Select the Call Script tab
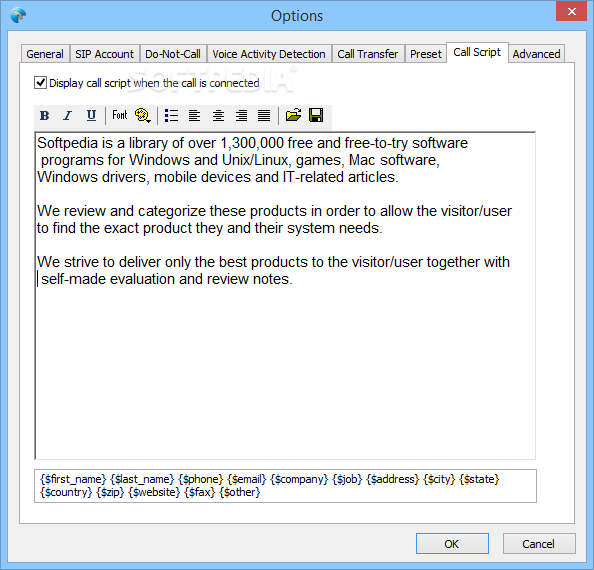Screen dimensions: 594x570 click(477, 52)
